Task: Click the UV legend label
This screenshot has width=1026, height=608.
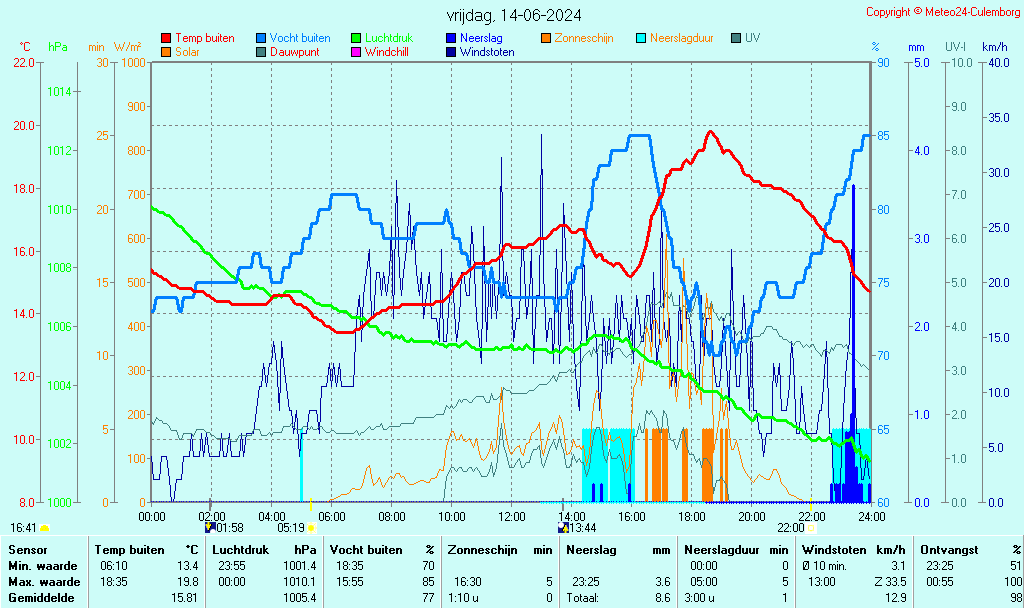Action: 752,38
